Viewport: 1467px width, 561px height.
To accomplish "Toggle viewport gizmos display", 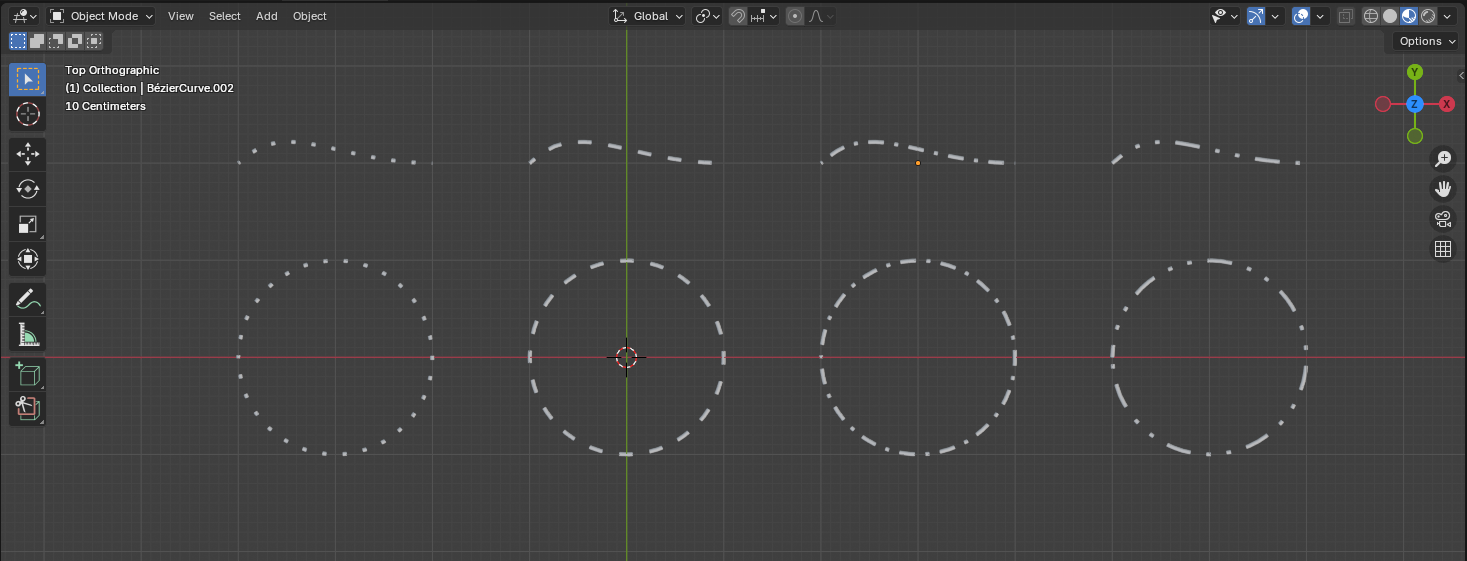I will click(1256, 16).
